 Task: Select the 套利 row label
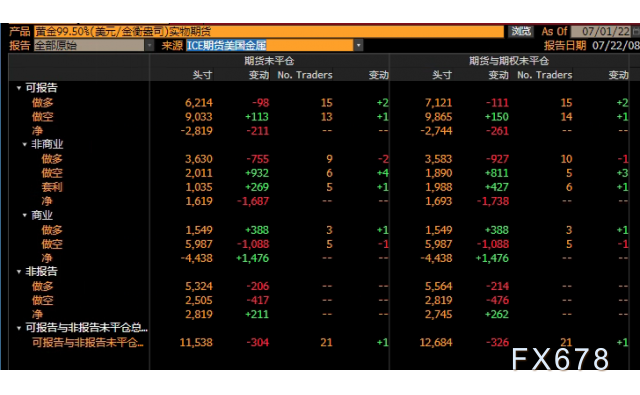click(52, 187)
